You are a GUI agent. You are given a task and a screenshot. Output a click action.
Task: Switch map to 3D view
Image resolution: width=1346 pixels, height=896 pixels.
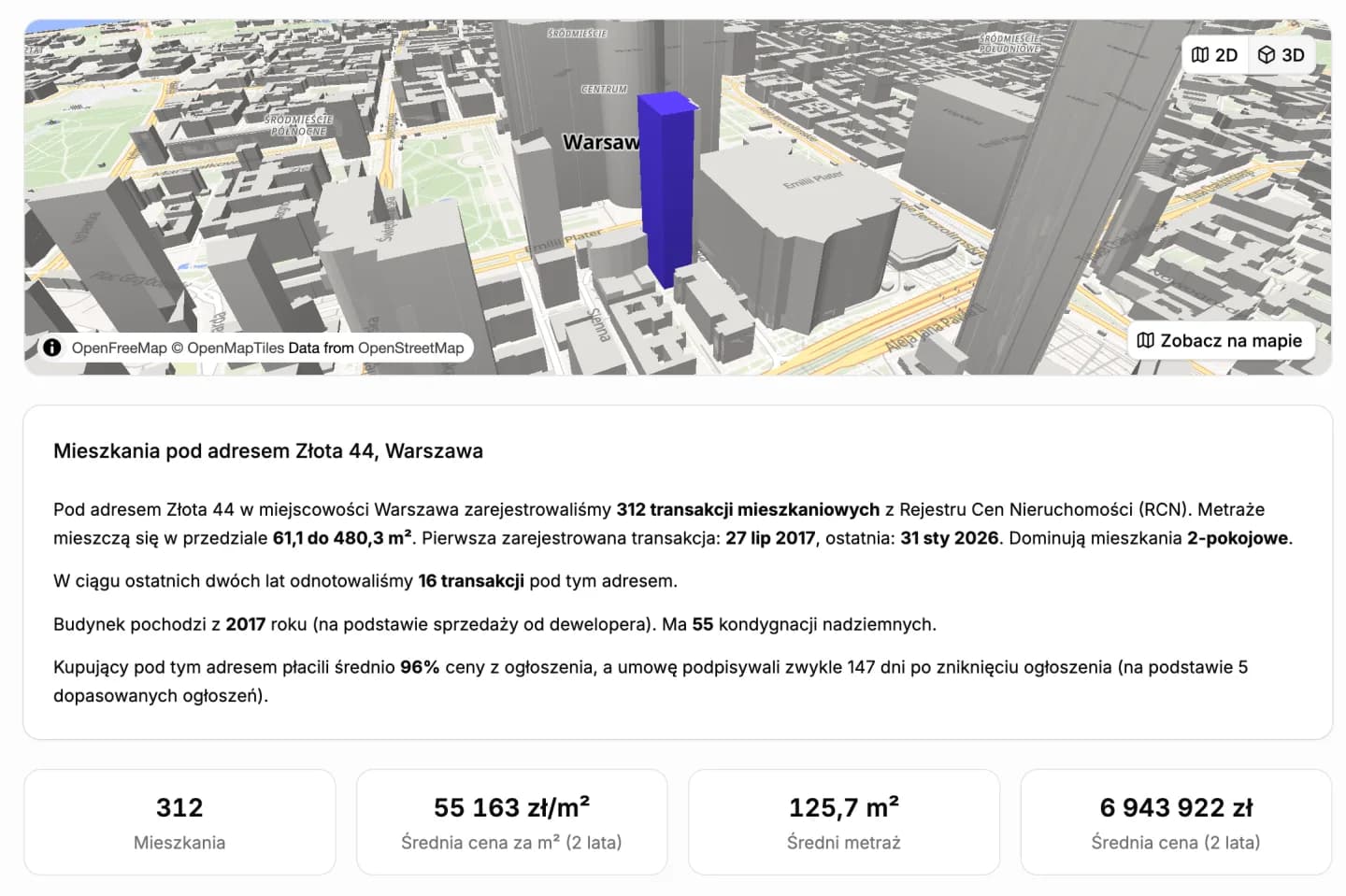pyautogui.click(x=1281, y=55)
